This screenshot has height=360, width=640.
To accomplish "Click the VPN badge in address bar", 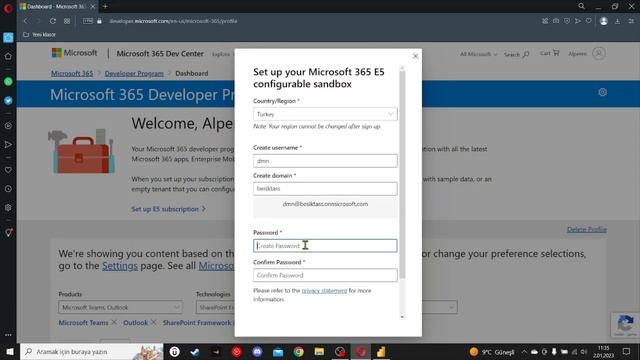I will coord(88,21).
